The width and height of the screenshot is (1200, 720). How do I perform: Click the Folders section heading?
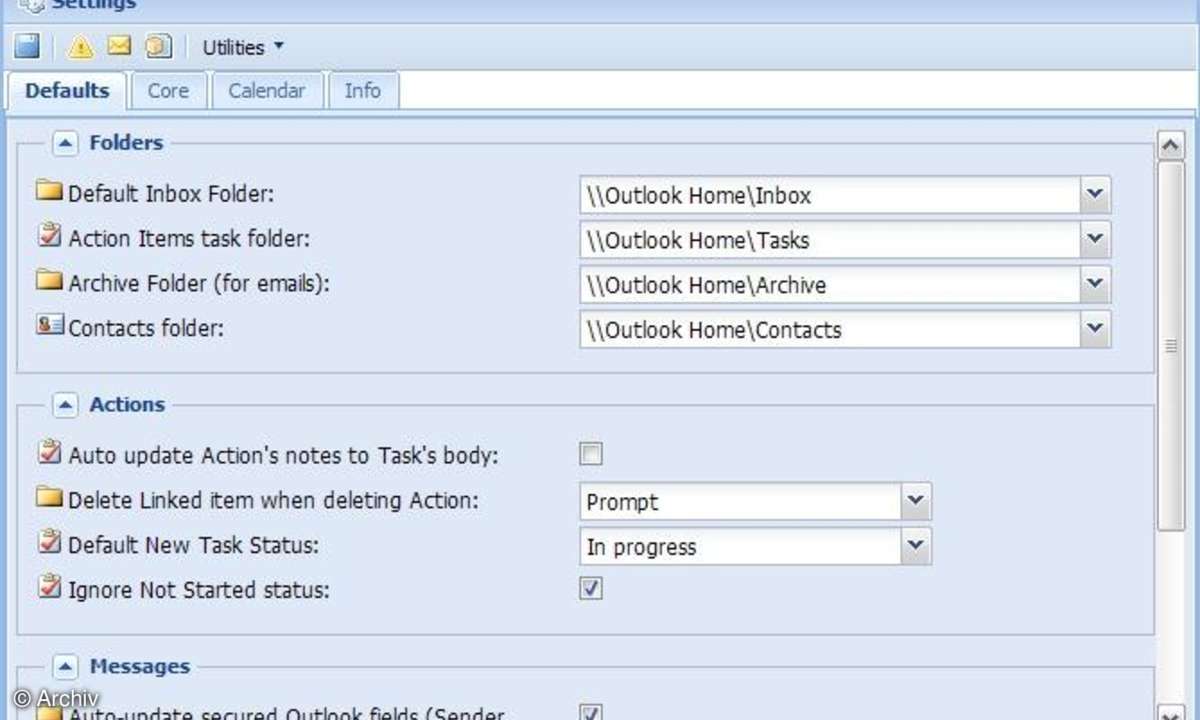click(126, 143)
